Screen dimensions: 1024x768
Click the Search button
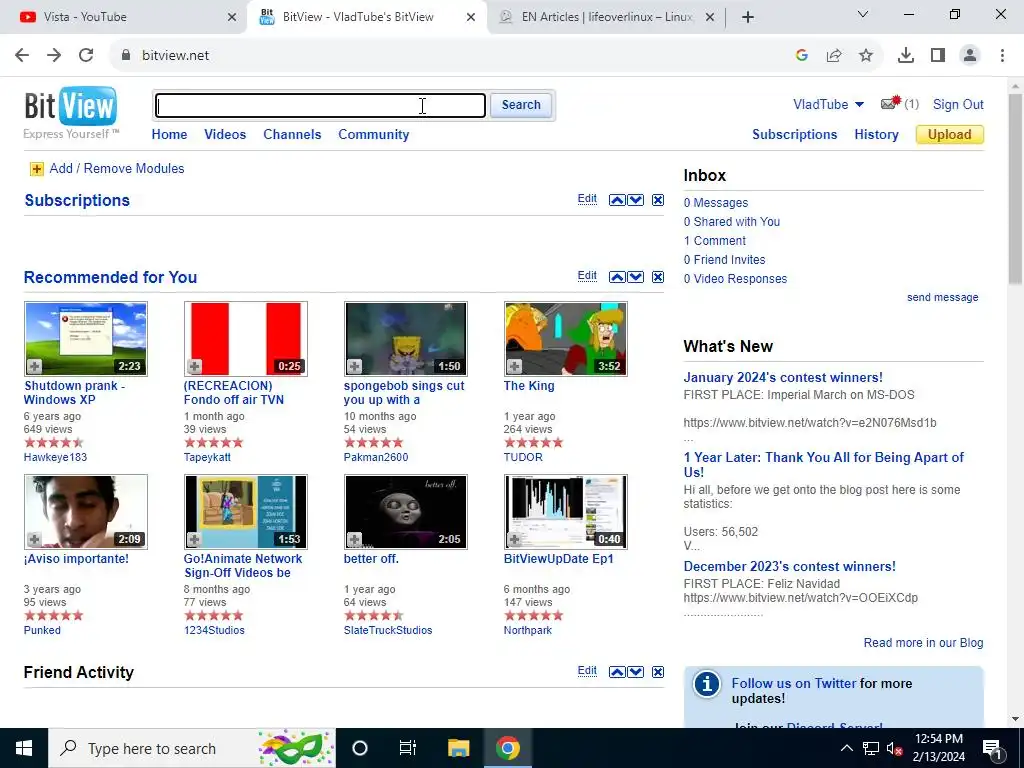point(521,105)
